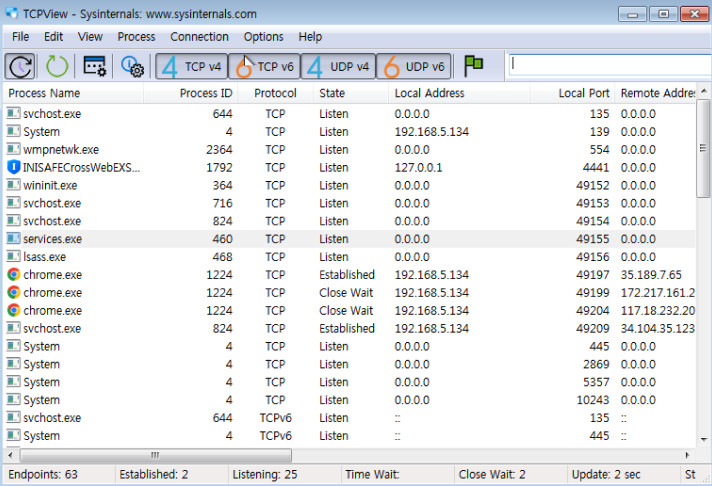Image resolution: width=712 pixels, height=486 pixels.
Task: Click the TCPView app icon in title bar
Action: 12,13
